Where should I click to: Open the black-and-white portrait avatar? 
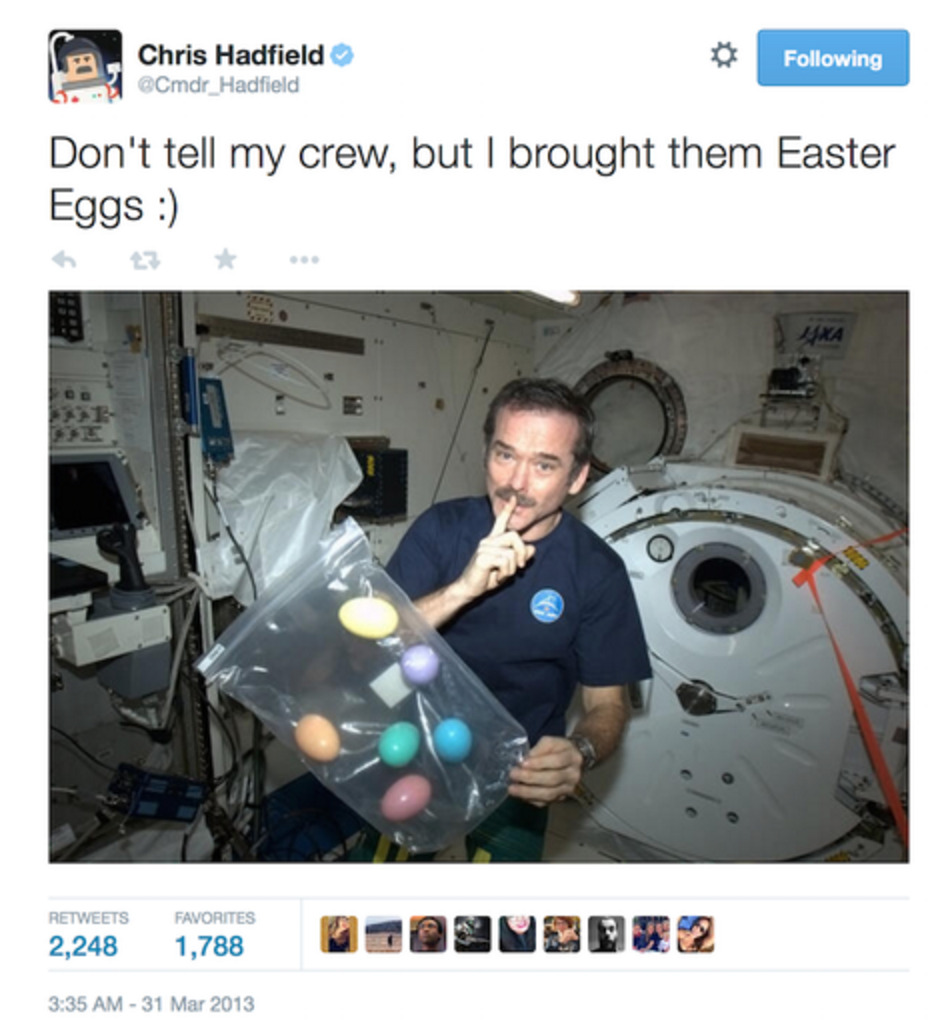click(x=606, y=934)
